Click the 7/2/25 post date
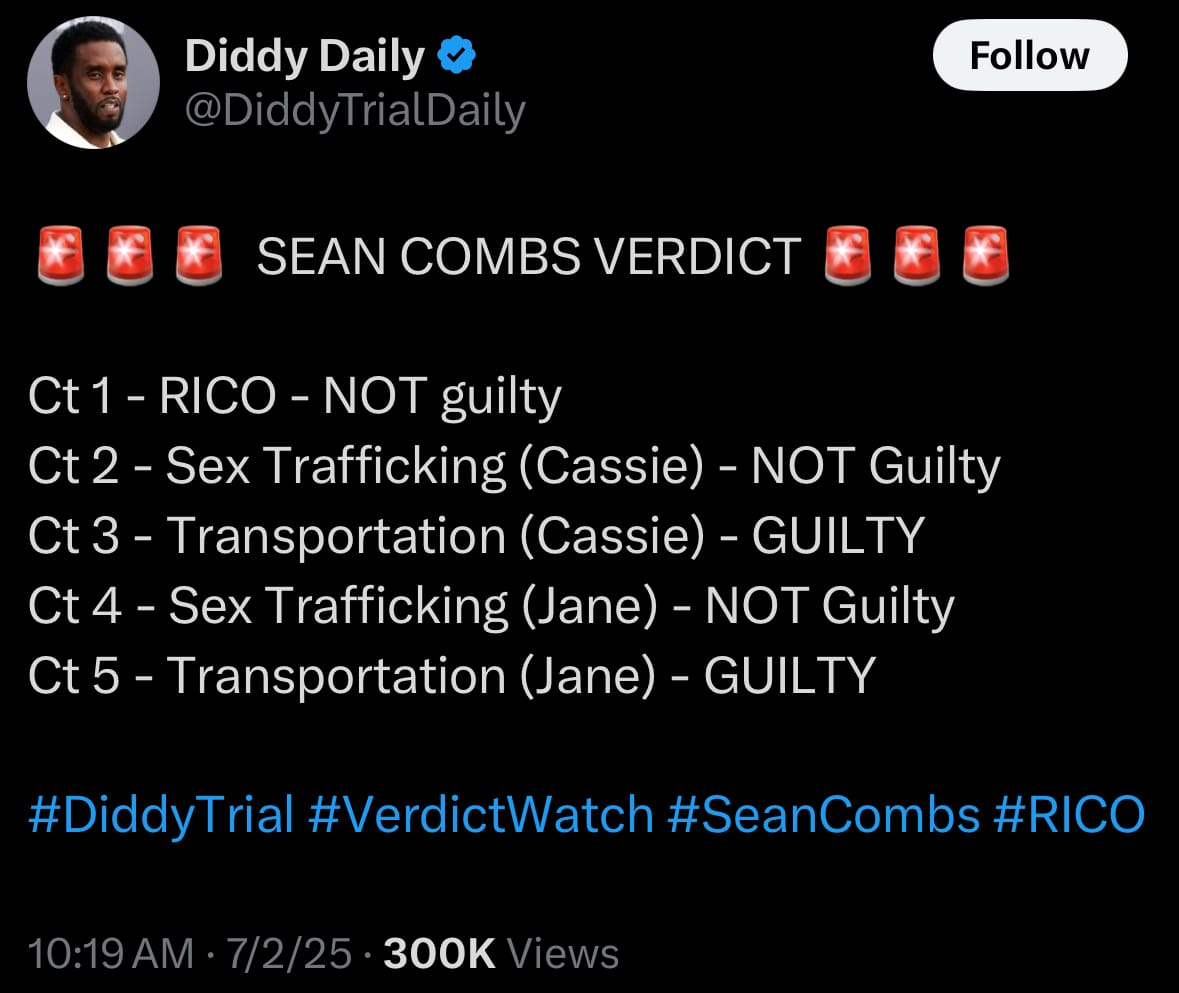1179x993 pixels. pyautogui.click(x=289, y=954)
